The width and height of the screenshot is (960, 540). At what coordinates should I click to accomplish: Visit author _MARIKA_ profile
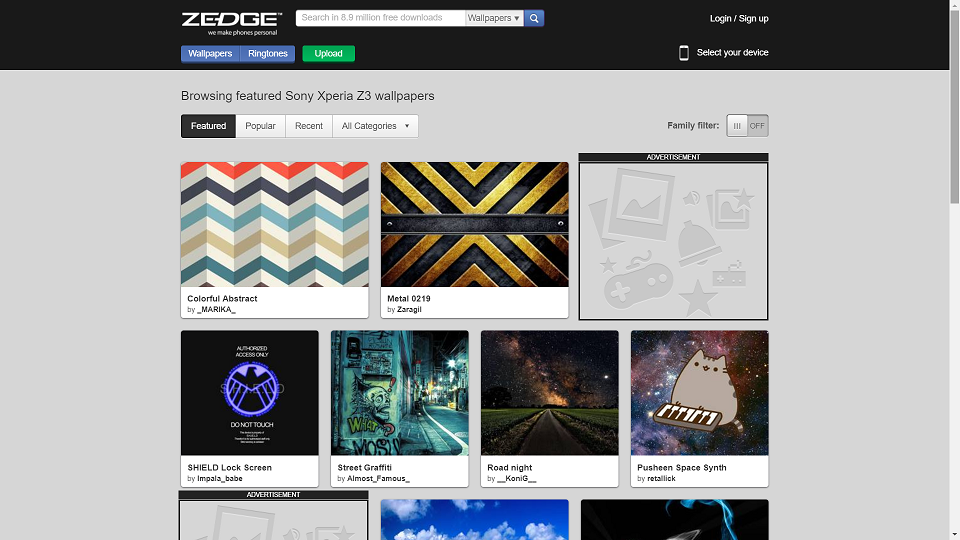(216, 310)
